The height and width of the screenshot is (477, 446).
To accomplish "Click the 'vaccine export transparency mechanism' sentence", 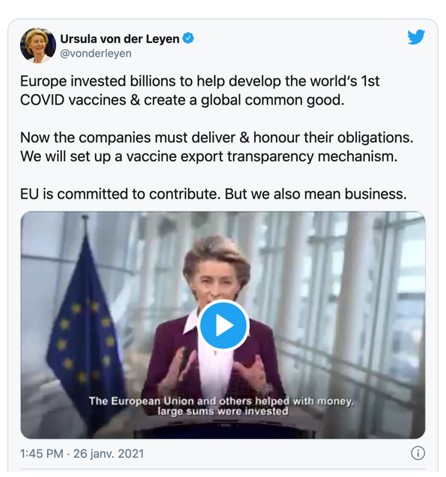I will (209, 156).
